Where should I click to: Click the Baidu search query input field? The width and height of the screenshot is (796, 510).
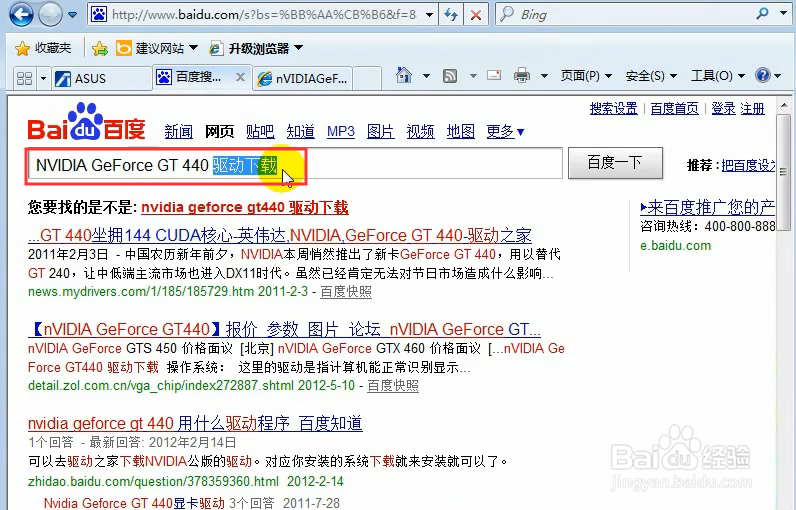(295, 164)
